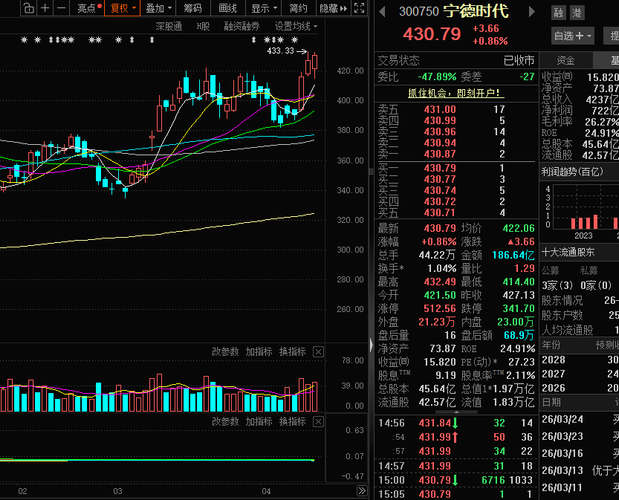Click the 利润趋势(百亿) chart header

pyautogui.click(x=572, y=172)
